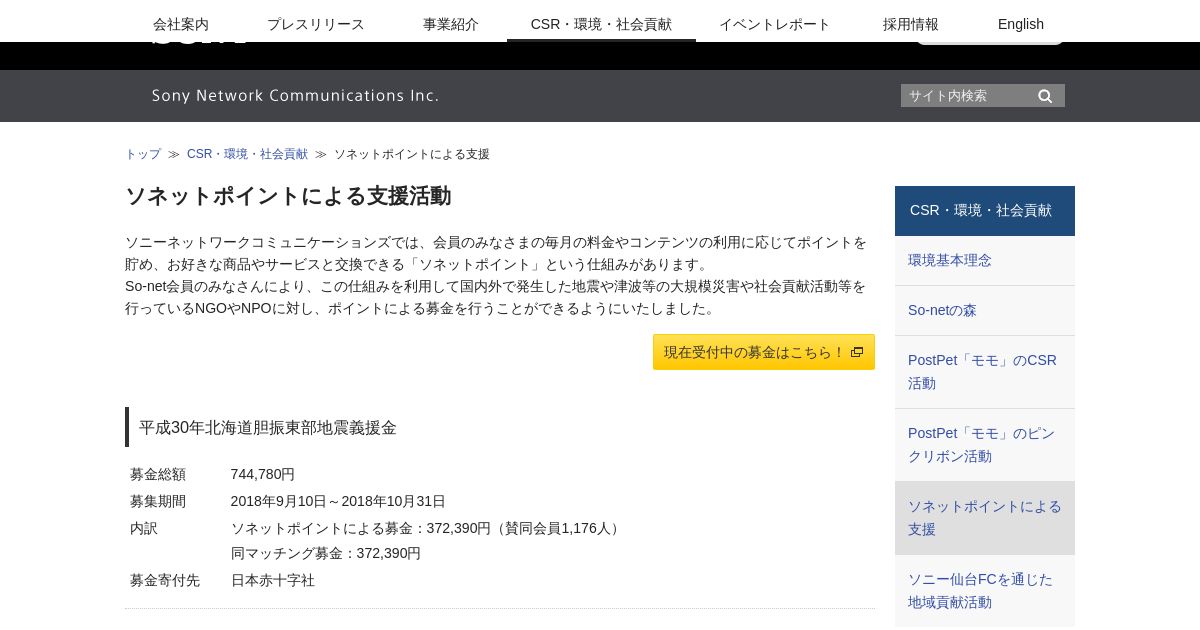Click the 募集期間 label
The image size is (1200, 630).
pyautogui.click(x=158, y=501)
